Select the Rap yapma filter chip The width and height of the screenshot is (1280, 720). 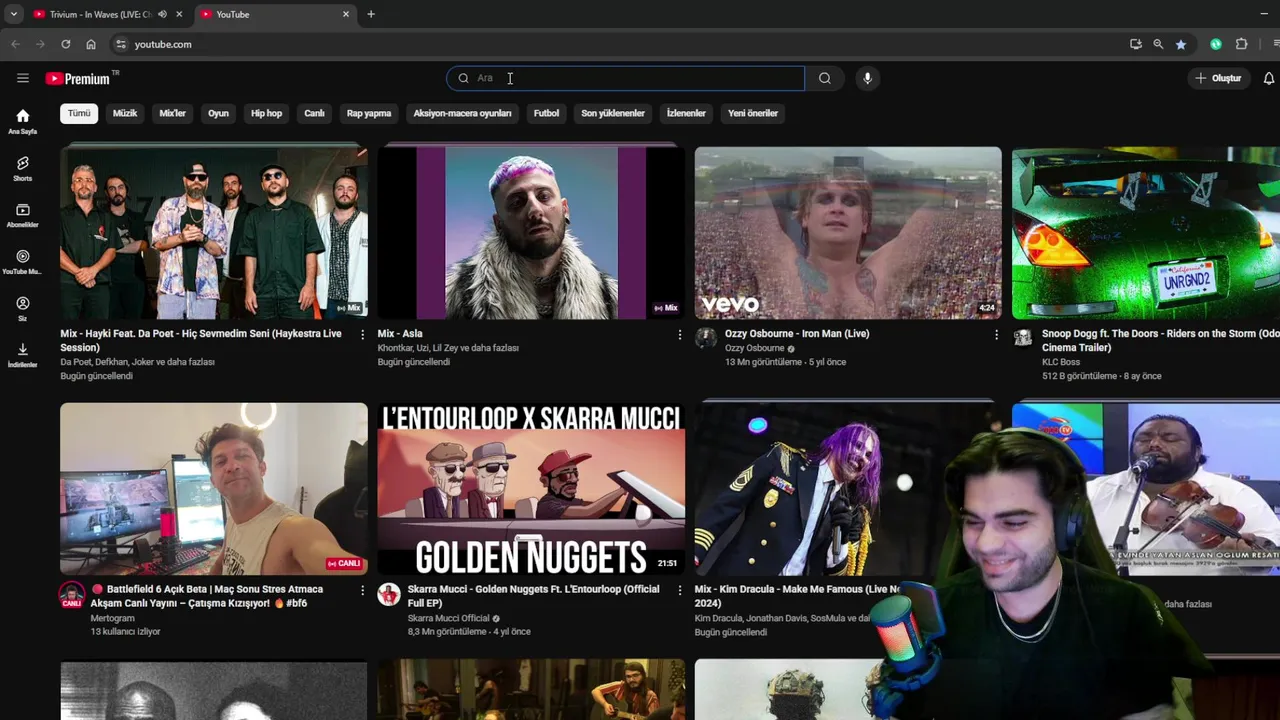pos(369,113)
